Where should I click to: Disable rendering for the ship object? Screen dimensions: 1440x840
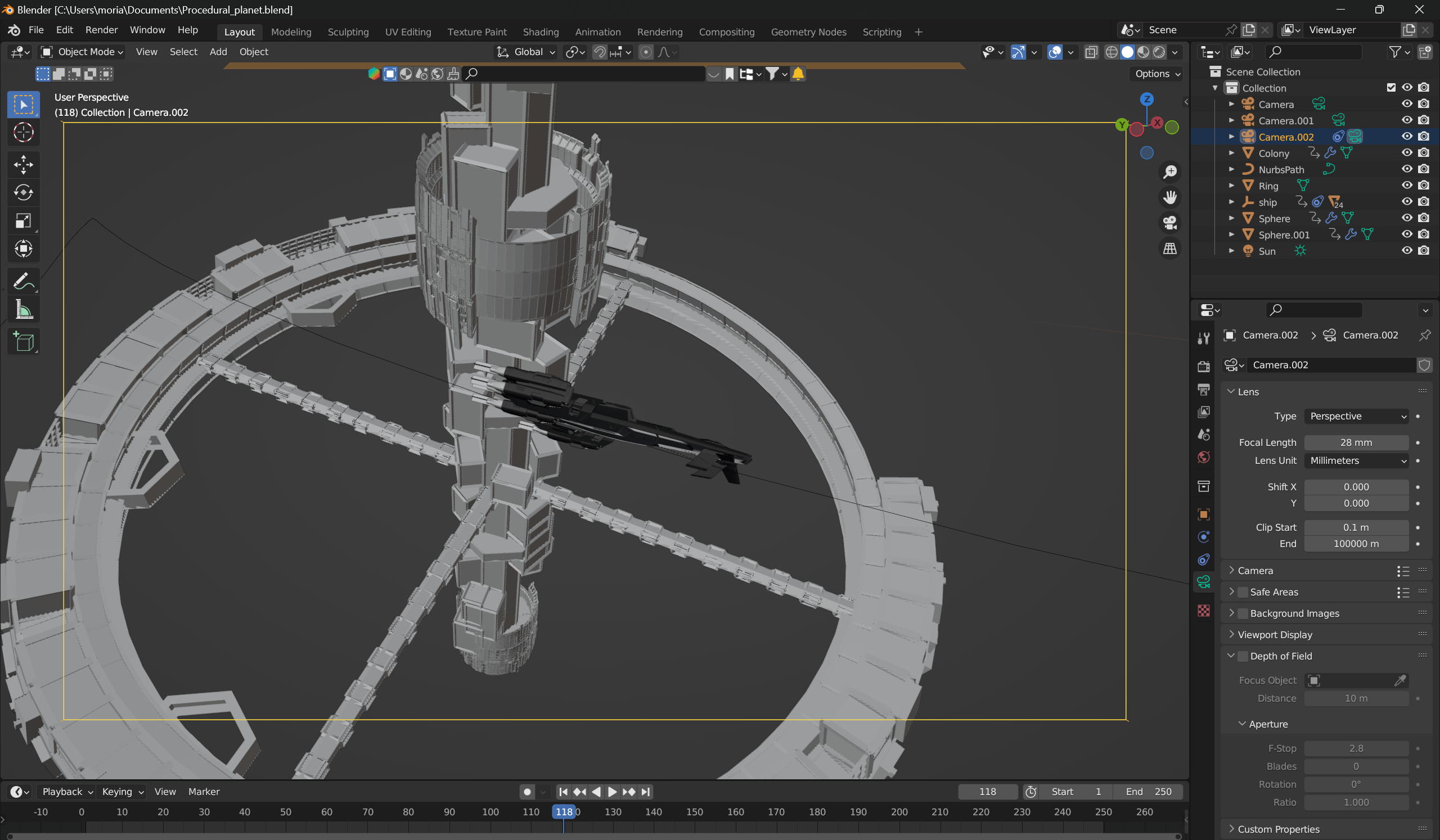pos(1424,202)
